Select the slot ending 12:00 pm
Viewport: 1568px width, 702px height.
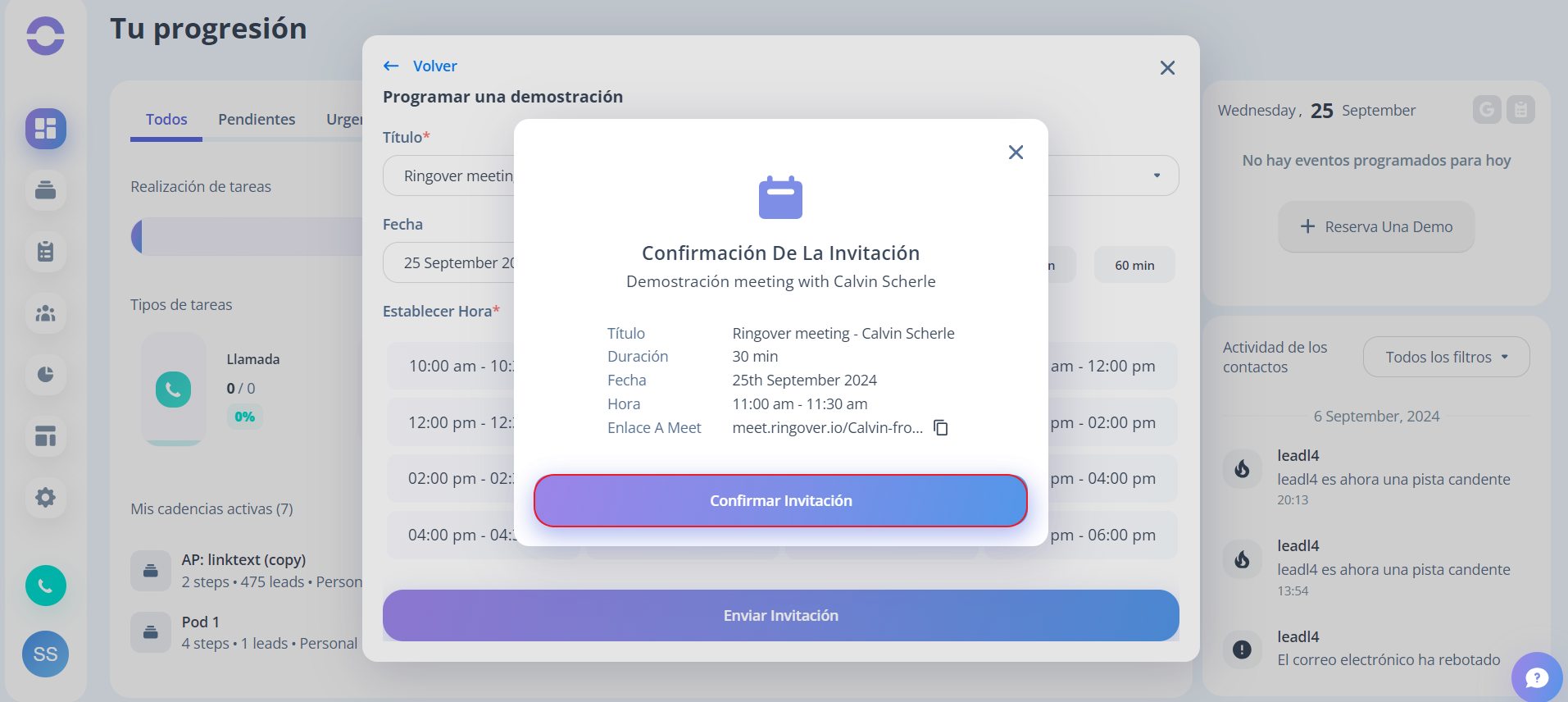click(1112, 366)
